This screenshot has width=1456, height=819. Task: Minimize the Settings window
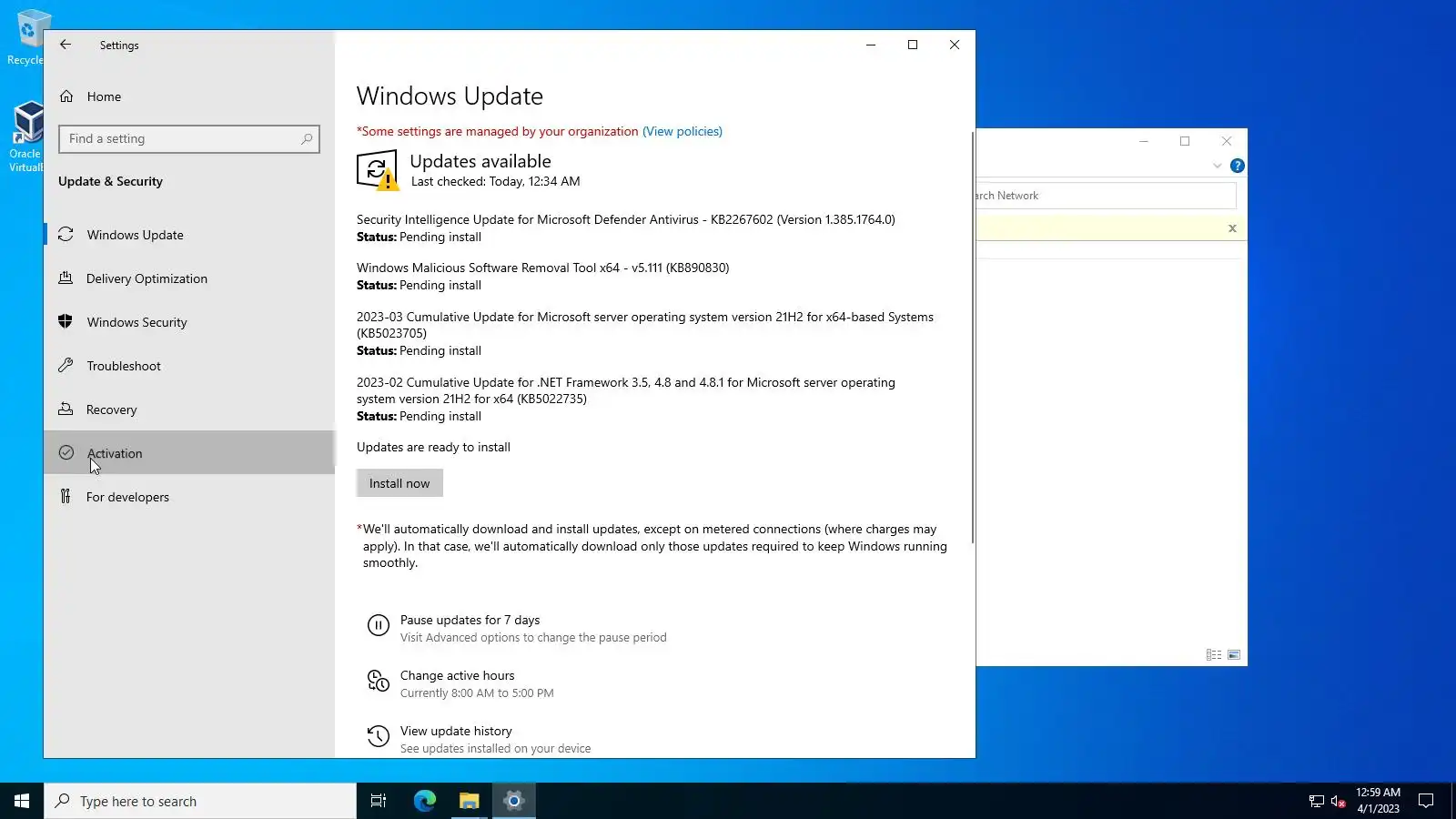tap(871, 45)
